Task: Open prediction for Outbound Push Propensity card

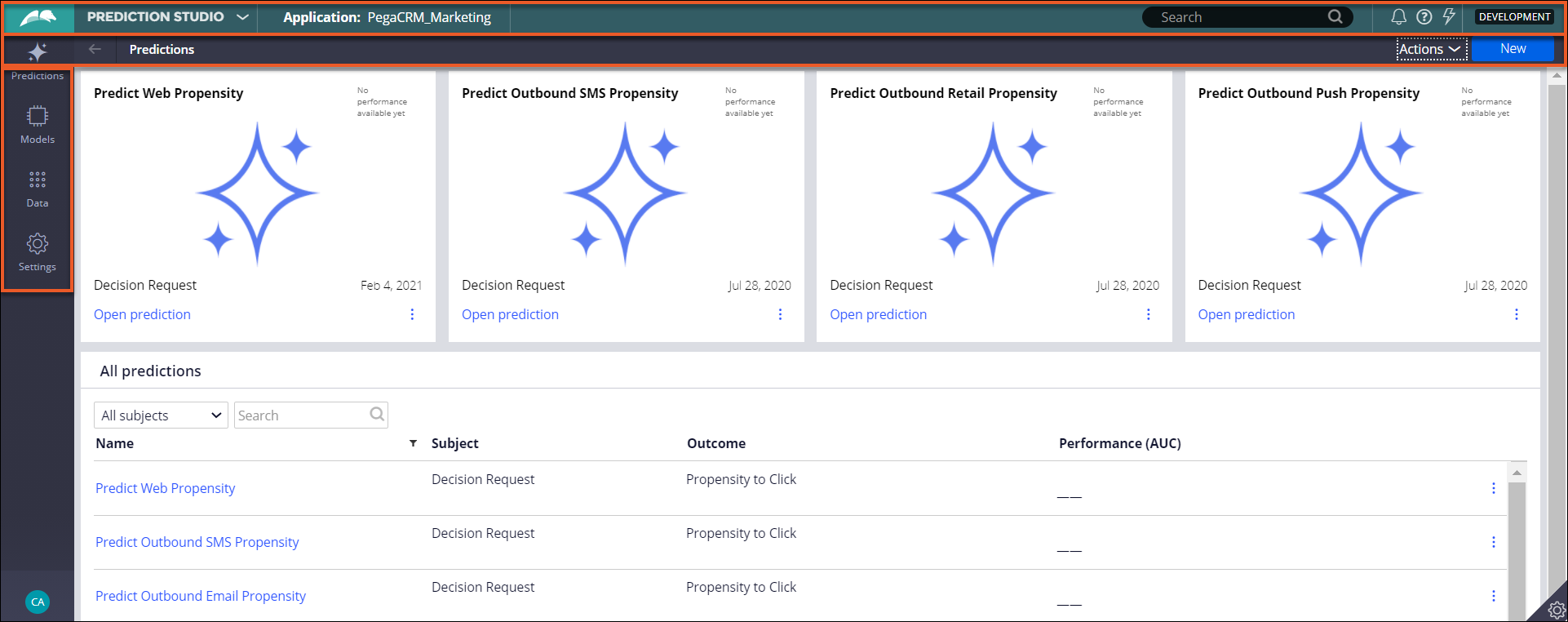Action: pyautogui.click(x=1246, y=314)
